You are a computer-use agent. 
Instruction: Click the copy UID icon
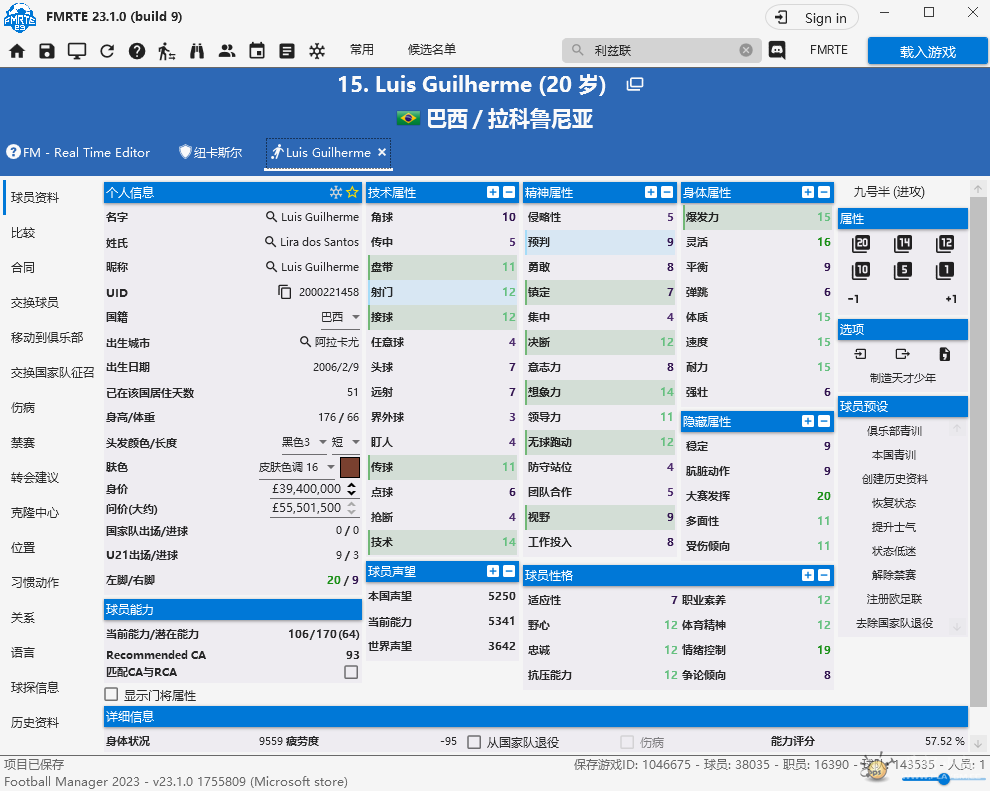click(285, 292)
